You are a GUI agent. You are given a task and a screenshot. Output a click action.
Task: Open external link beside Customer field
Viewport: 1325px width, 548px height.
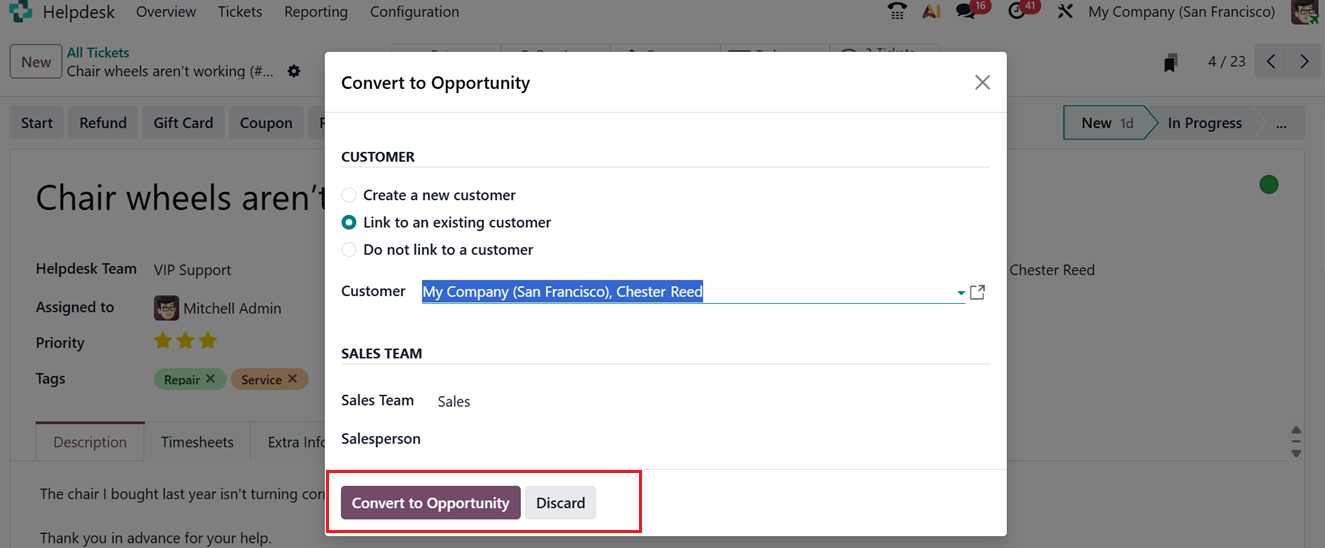click(x=978, y=292)
